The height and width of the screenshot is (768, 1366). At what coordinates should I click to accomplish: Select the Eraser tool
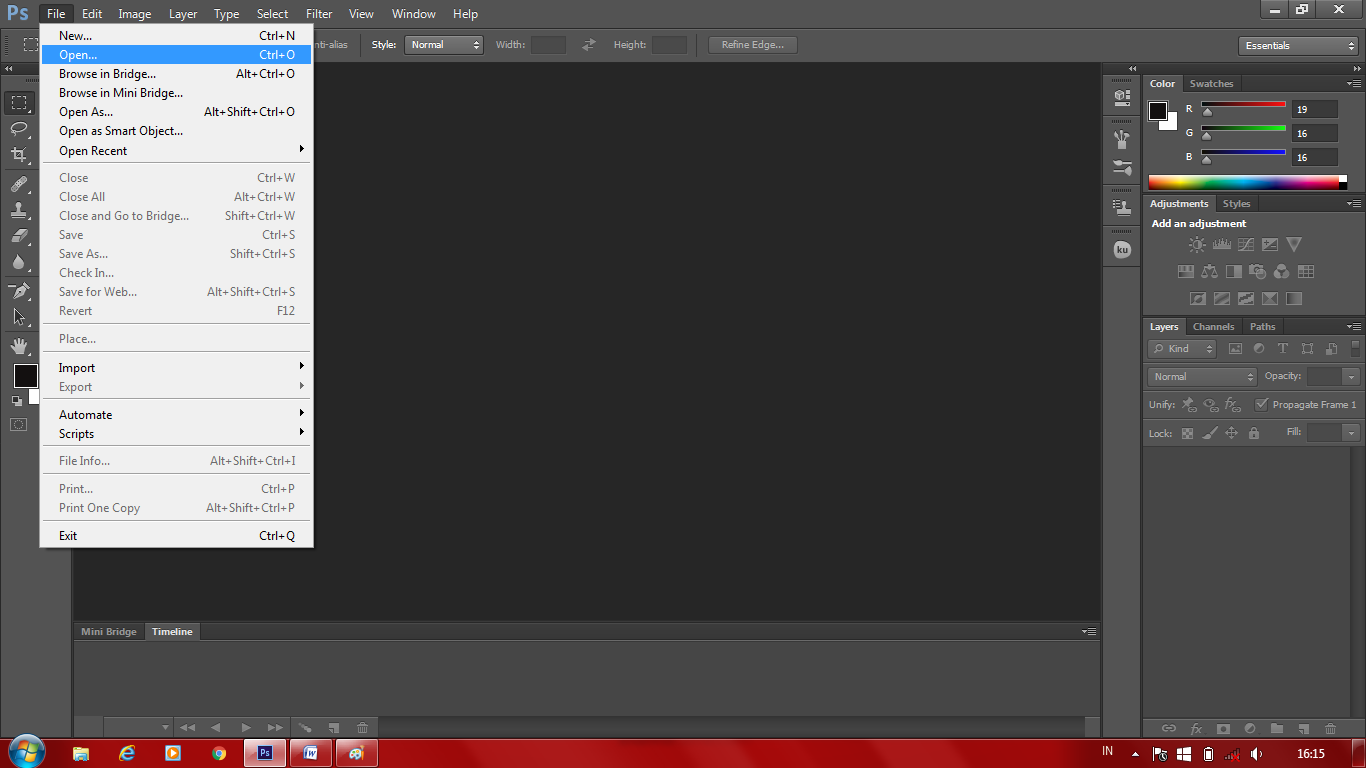coord(19,236)
